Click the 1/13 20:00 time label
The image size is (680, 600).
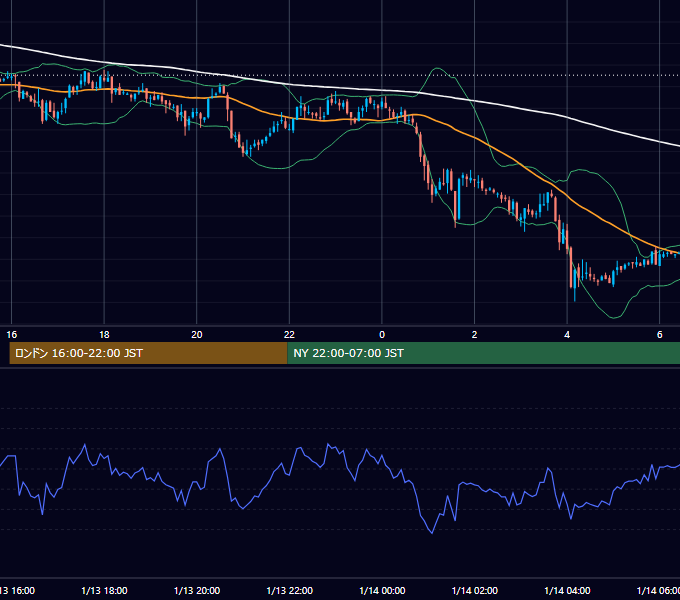[x=197, y=590]
